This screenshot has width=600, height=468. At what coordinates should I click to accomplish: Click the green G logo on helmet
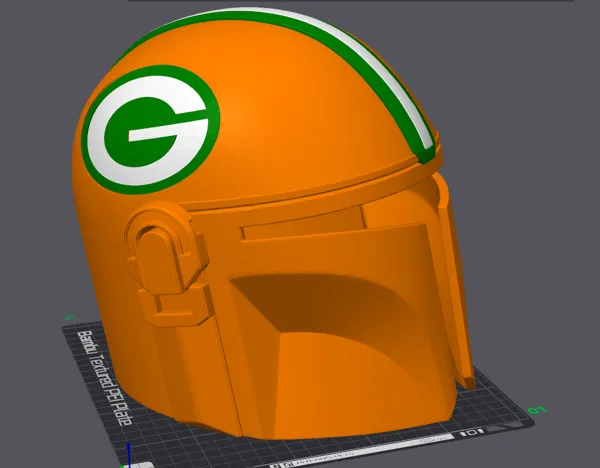pyautogui.click(x=150, y=130)
